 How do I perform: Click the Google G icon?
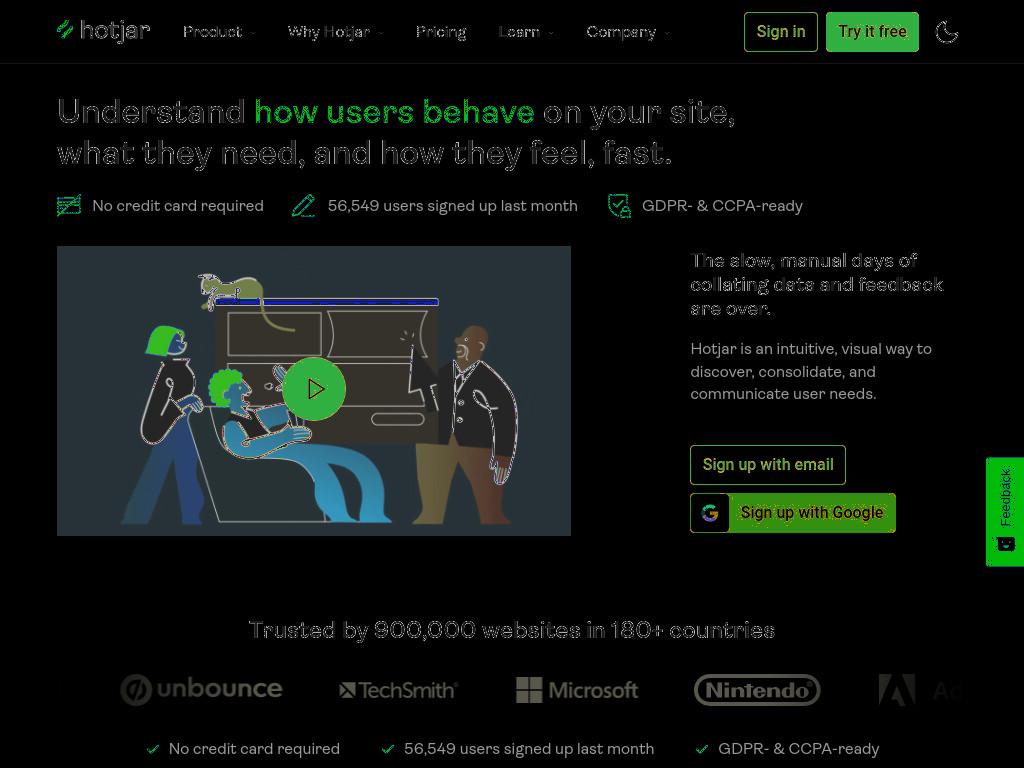pyautogui.click(x=710, y=513)
